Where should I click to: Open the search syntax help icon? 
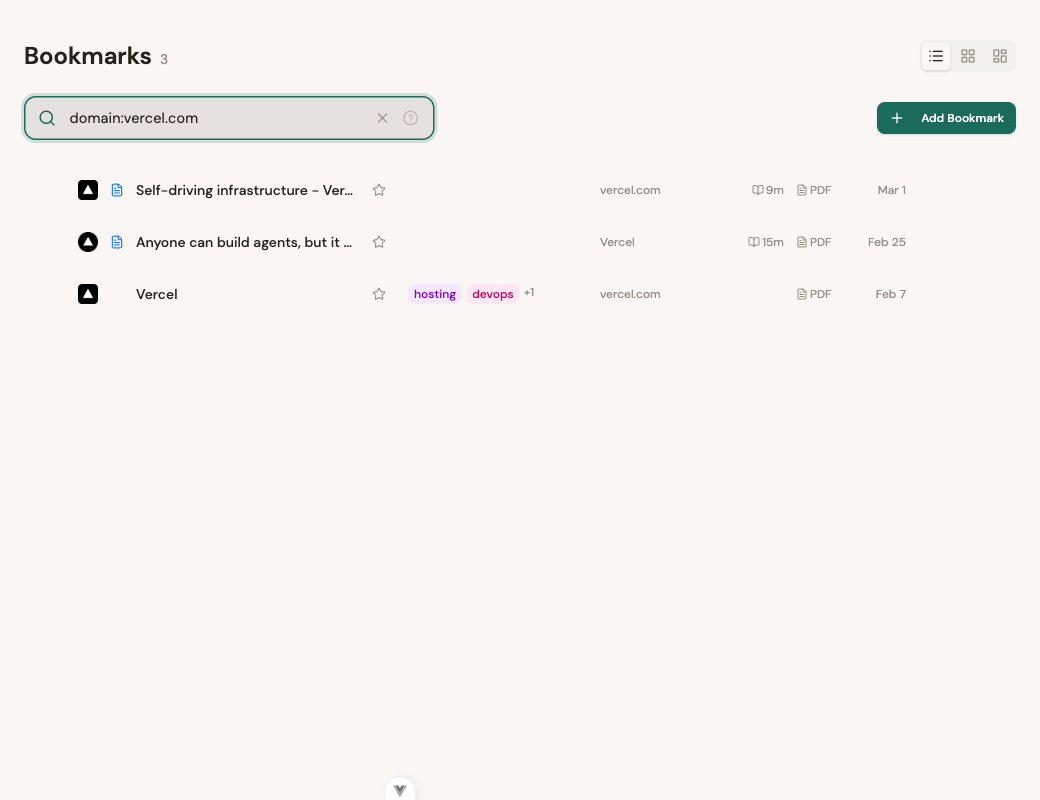pos(410,118)
